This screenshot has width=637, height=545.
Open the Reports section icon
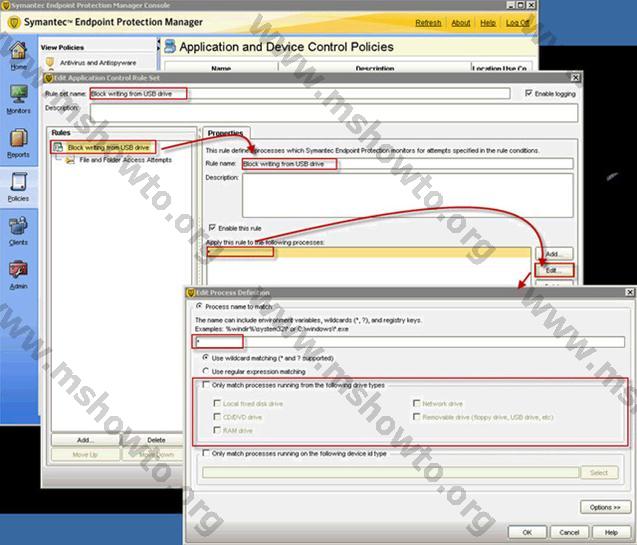pos(19,138)
